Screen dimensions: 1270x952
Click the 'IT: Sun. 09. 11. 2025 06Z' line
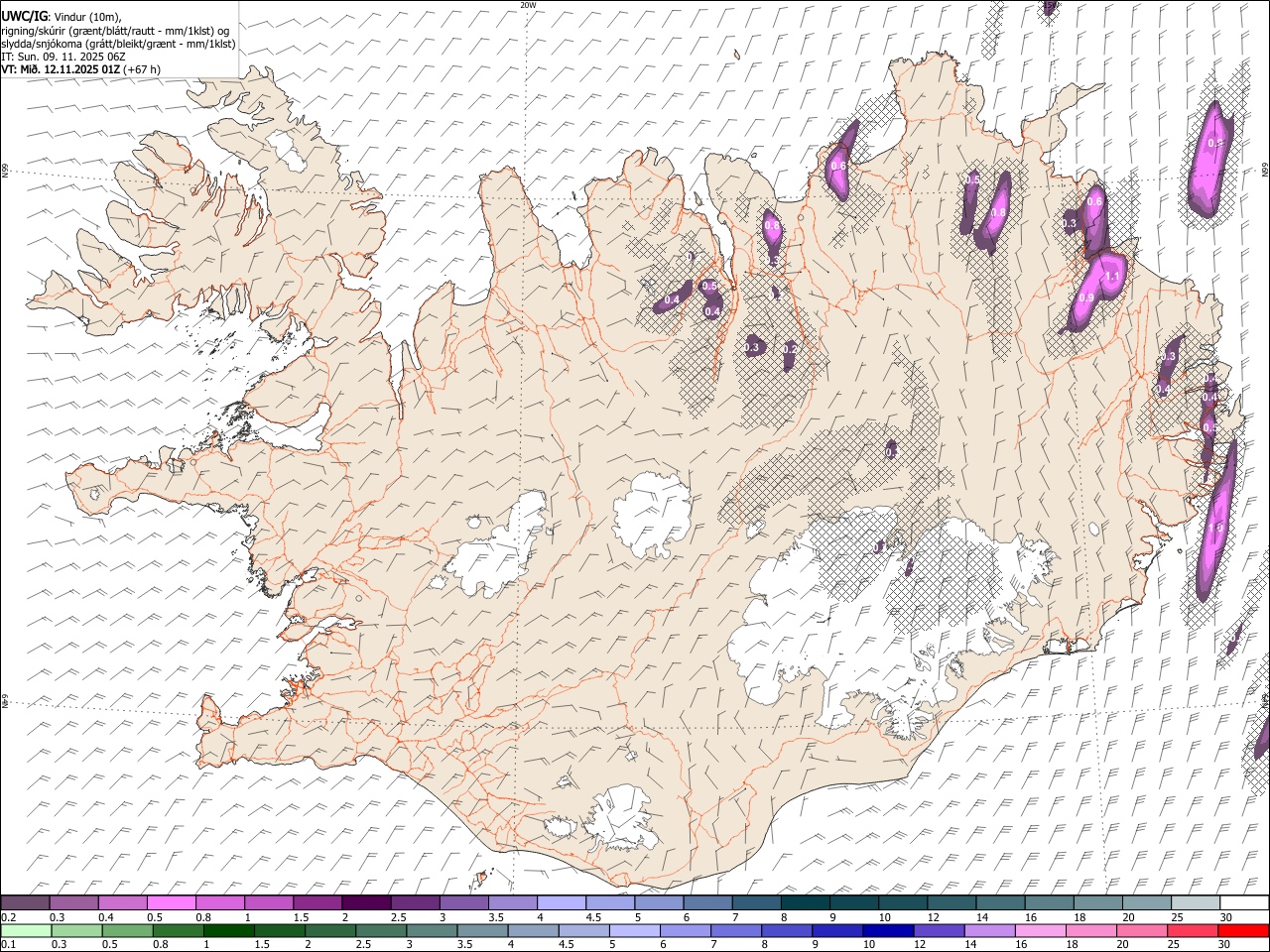point(63,57)
